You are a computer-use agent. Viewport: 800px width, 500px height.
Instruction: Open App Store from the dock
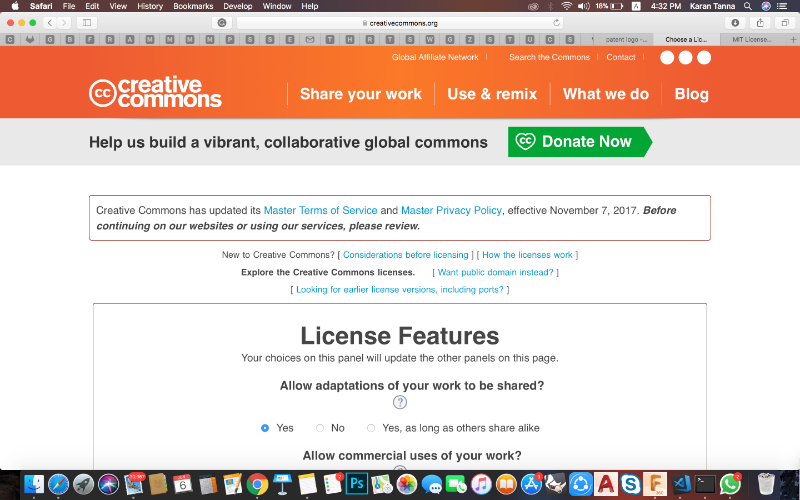click(x=531, y=484)
